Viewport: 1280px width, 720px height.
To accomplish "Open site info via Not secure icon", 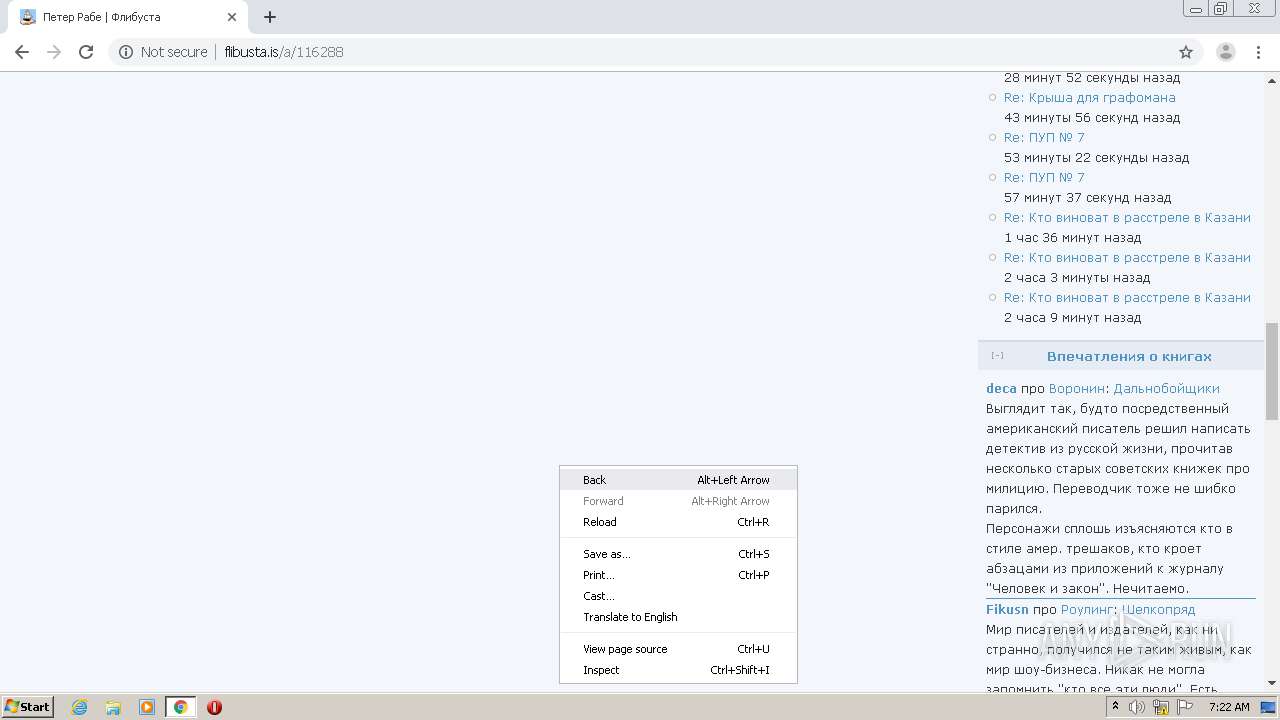I will pyautogui.click(x=126, y=52).
